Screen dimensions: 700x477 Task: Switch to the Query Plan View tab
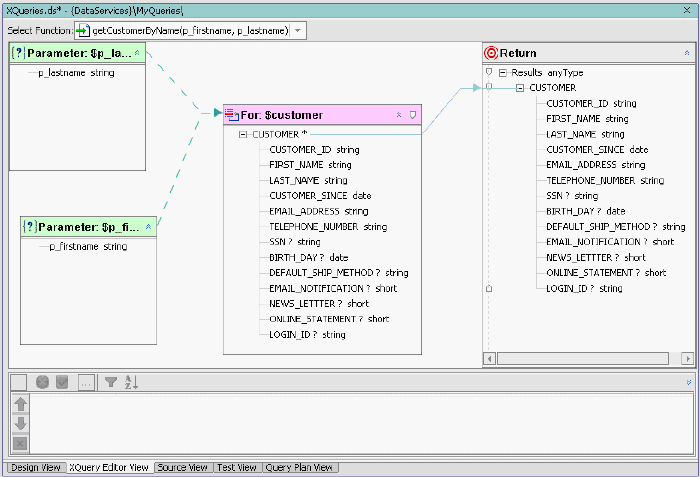[x=299, y=468]
